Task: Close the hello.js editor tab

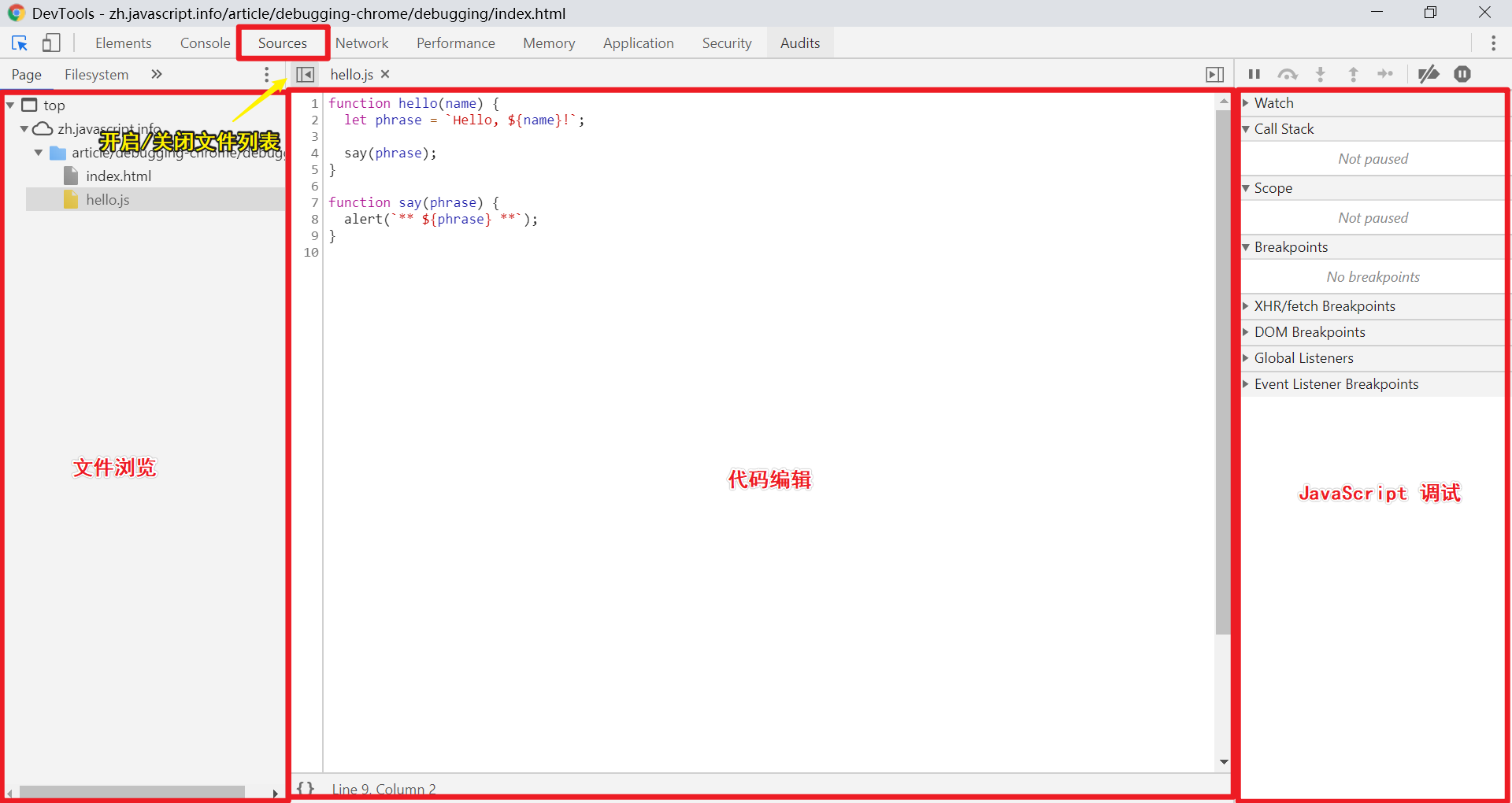Action: pos(385,74)
